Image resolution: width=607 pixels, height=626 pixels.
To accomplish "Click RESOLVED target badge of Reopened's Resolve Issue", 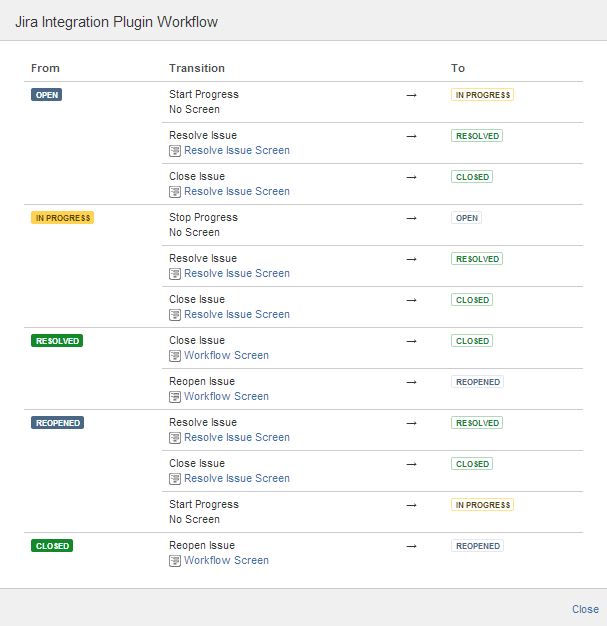I will pos(477,423).
